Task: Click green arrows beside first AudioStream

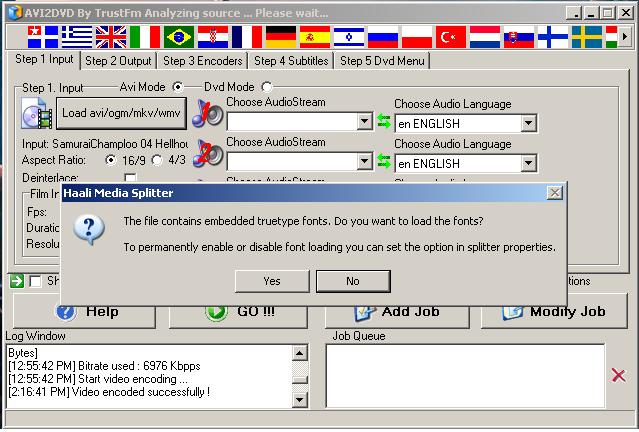Action: pyautogui.click(x=384, y=121)
